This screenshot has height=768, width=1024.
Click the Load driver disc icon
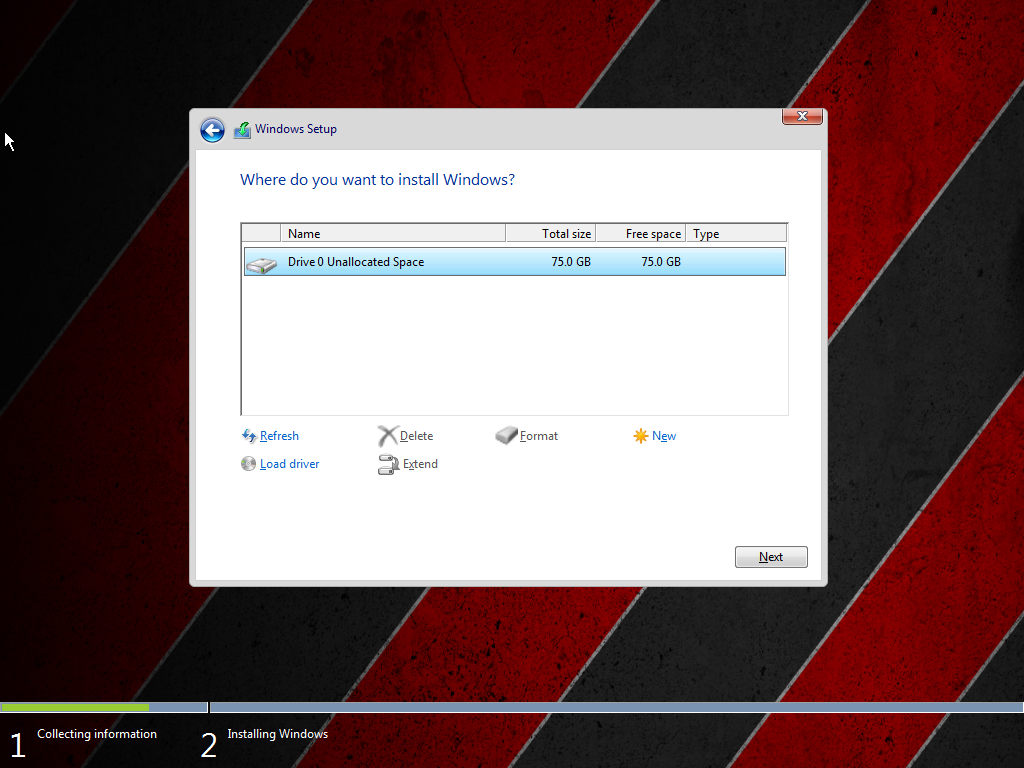pyautogui.click(x=248, y=464)
